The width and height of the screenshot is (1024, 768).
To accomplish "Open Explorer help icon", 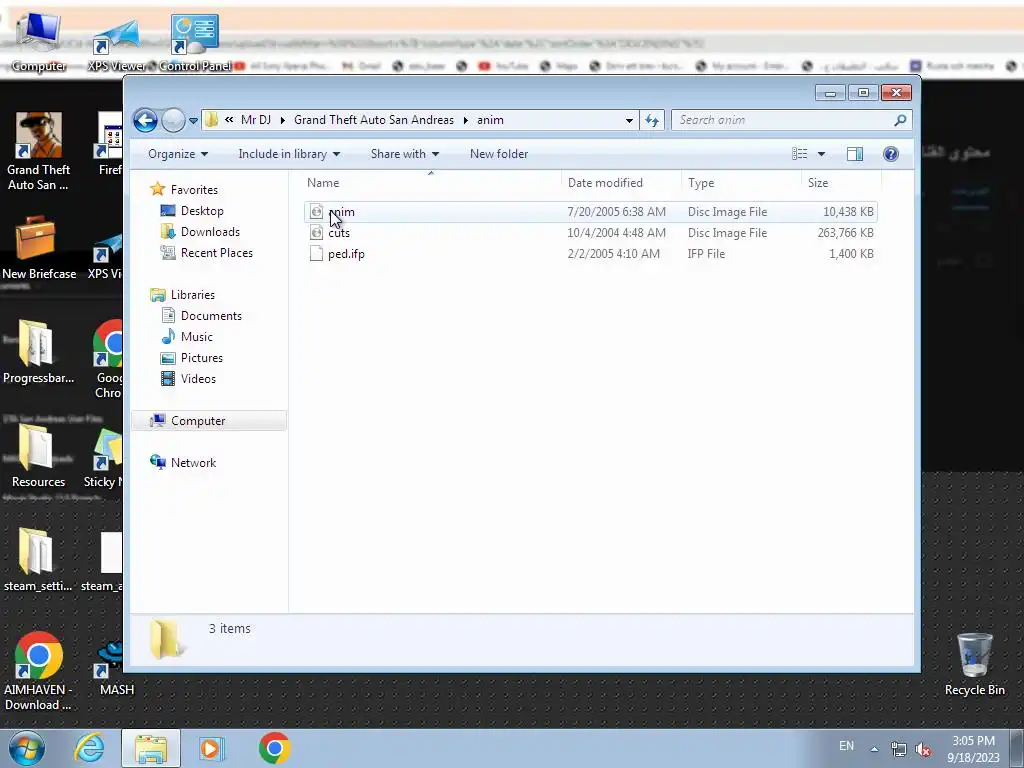I will tap(891, 154).
